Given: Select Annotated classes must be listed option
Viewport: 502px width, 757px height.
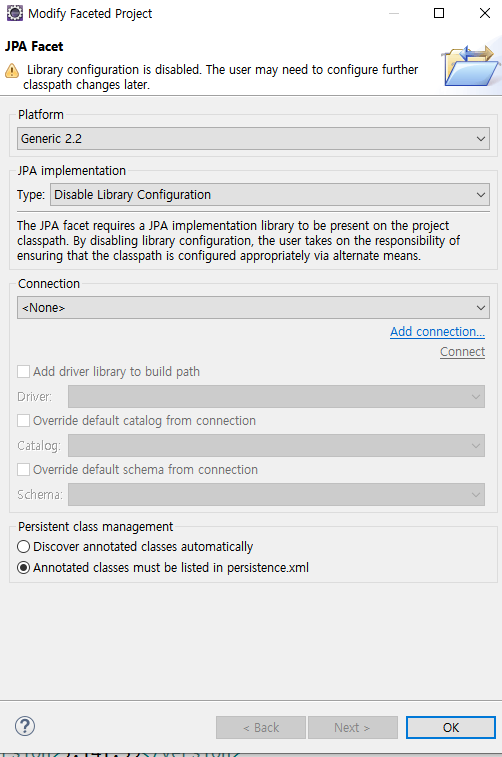Looking at the screenshot, I should [23, 567].
